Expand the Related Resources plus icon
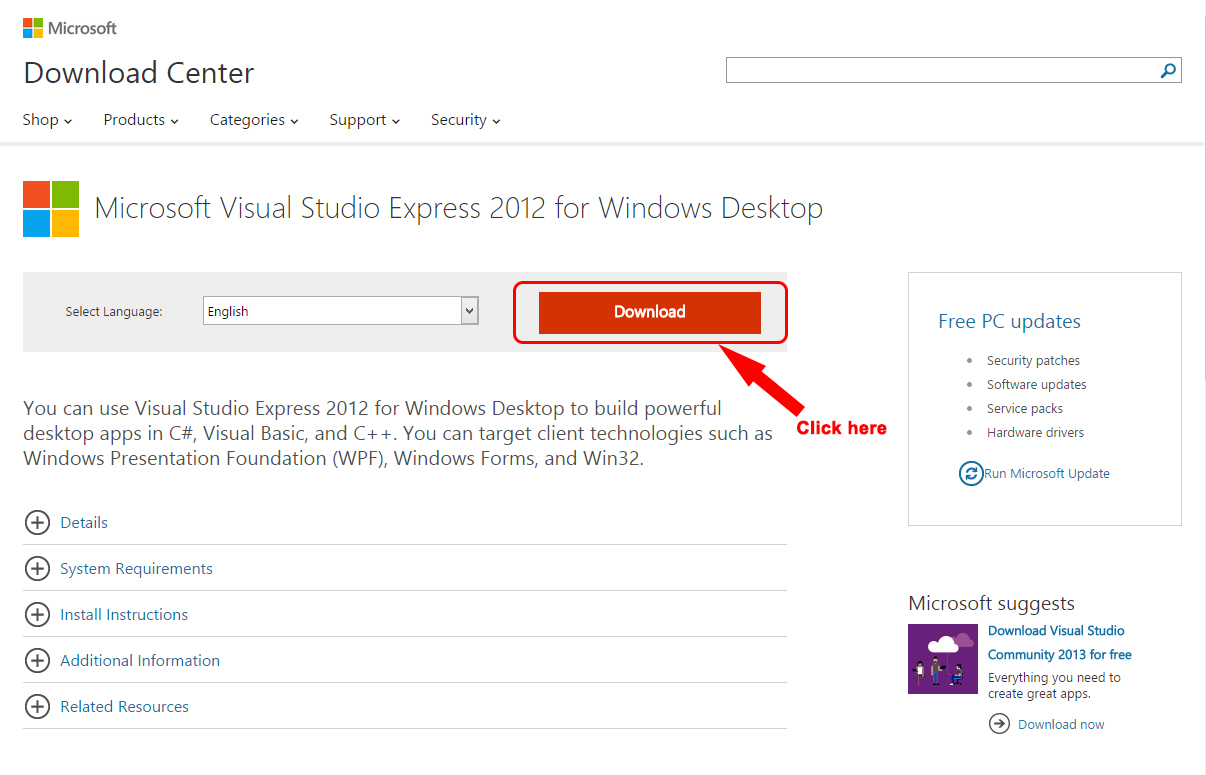This screenshot has height=775, width=1206. [37, 706]
